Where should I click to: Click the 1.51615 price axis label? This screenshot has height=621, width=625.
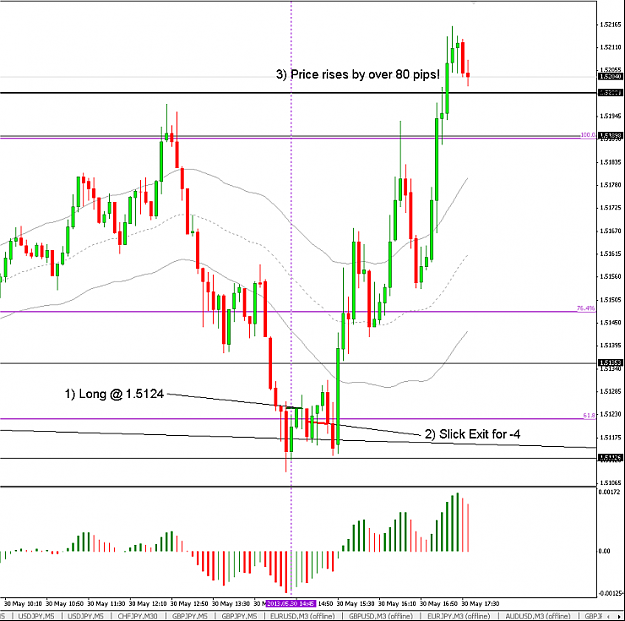(x=610, y=254)
